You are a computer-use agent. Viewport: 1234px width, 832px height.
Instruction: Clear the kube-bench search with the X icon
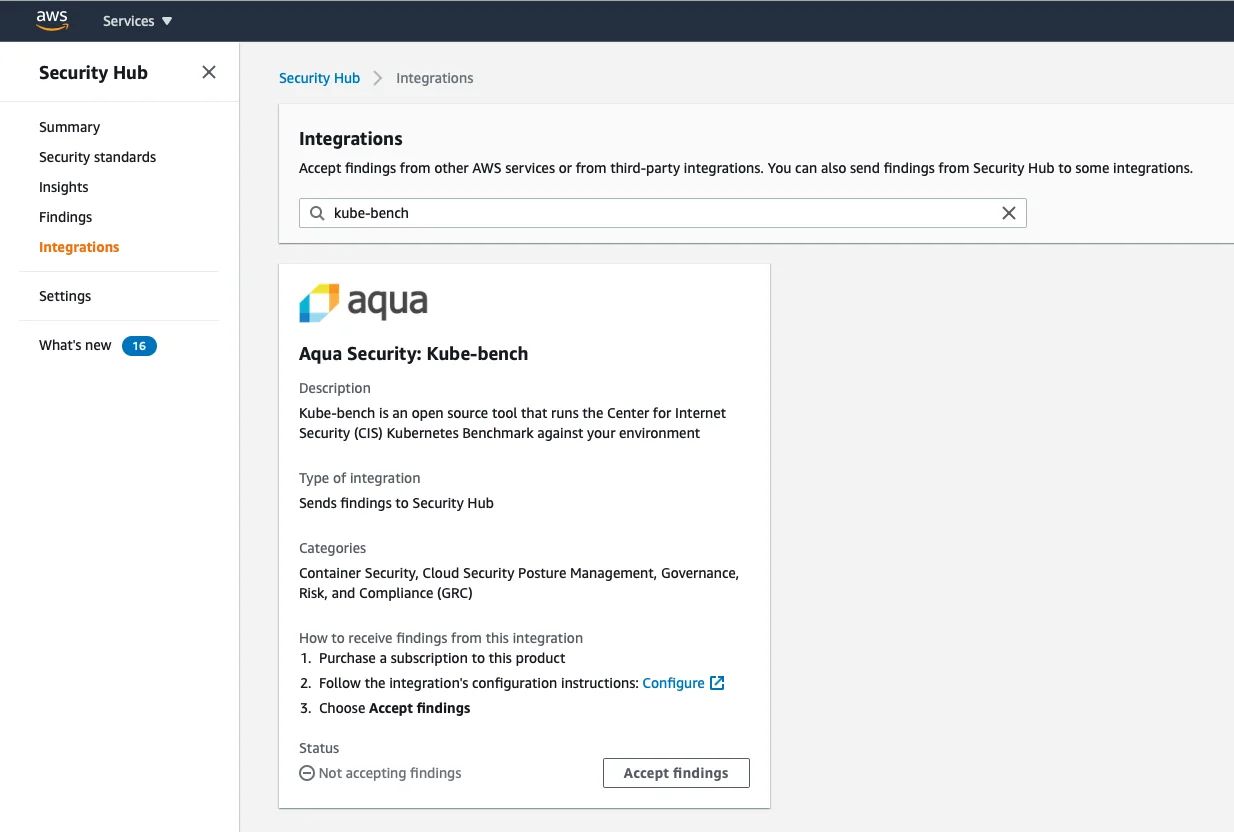pyautogui.click(x=1009, y=213)
